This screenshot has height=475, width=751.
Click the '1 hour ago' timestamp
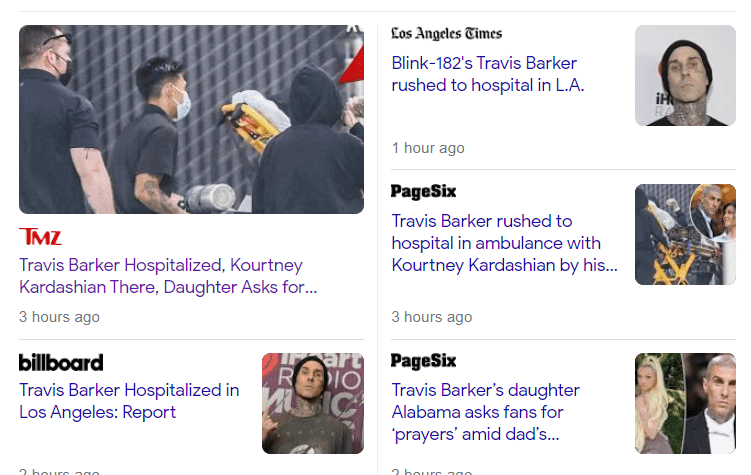pyautogui.click(x=428, y=148)
